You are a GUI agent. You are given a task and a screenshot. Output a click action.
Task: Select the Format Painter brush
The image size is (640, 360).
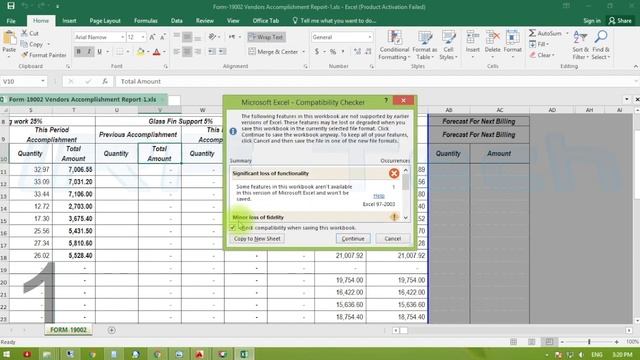(x=24, y=55)
